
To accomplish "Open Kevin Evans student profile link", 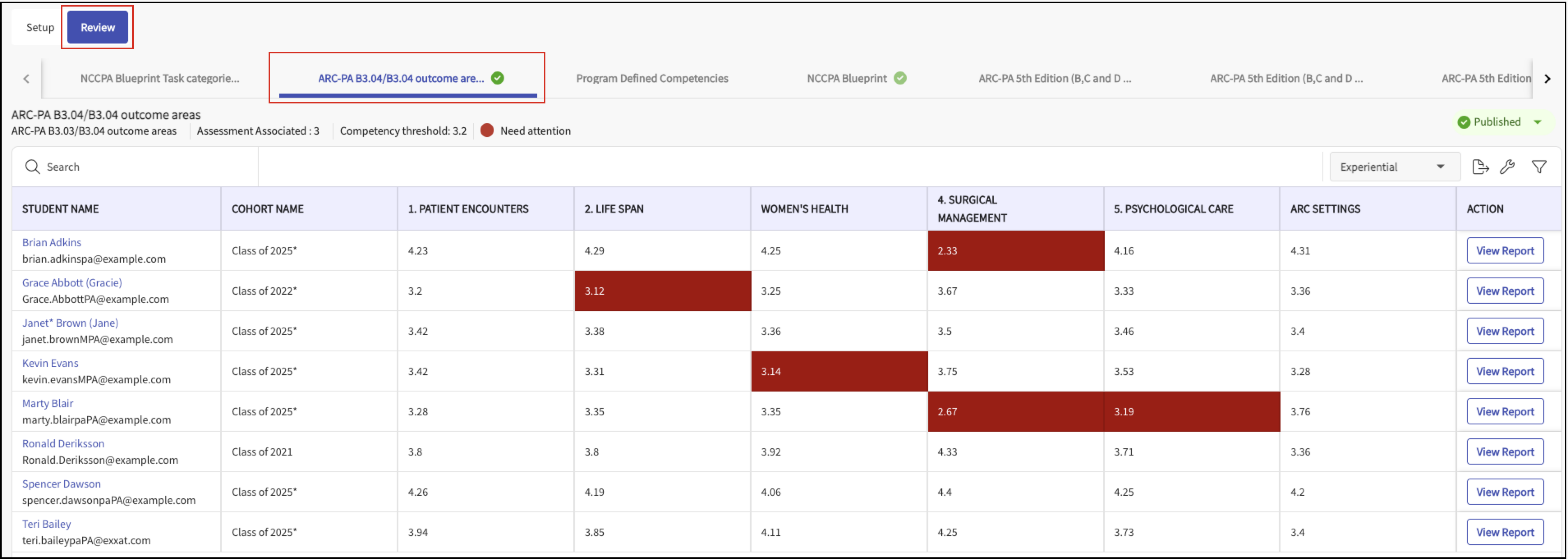I will pos(51,363).
